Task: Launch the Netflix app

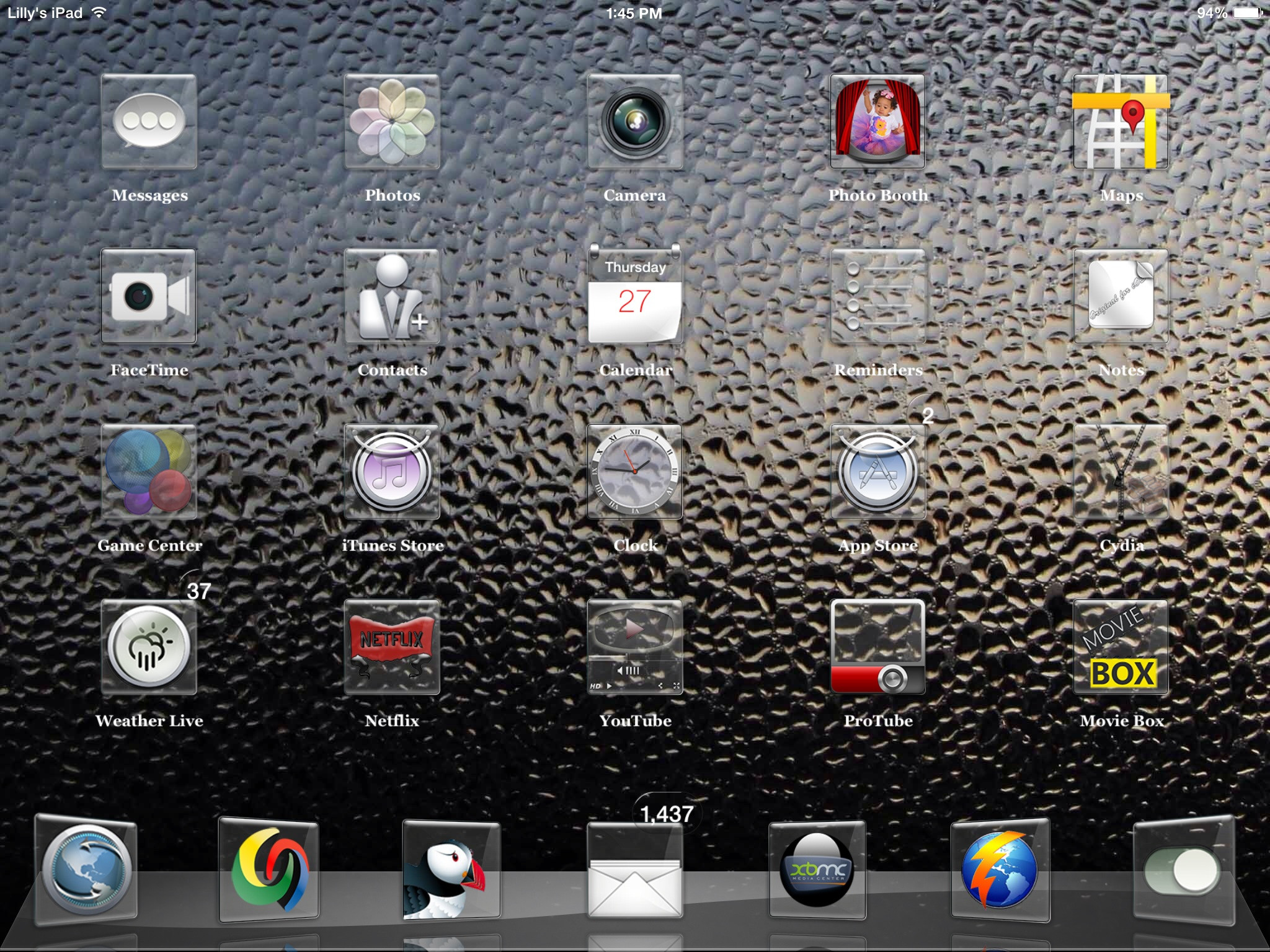Action: (392, 646)
